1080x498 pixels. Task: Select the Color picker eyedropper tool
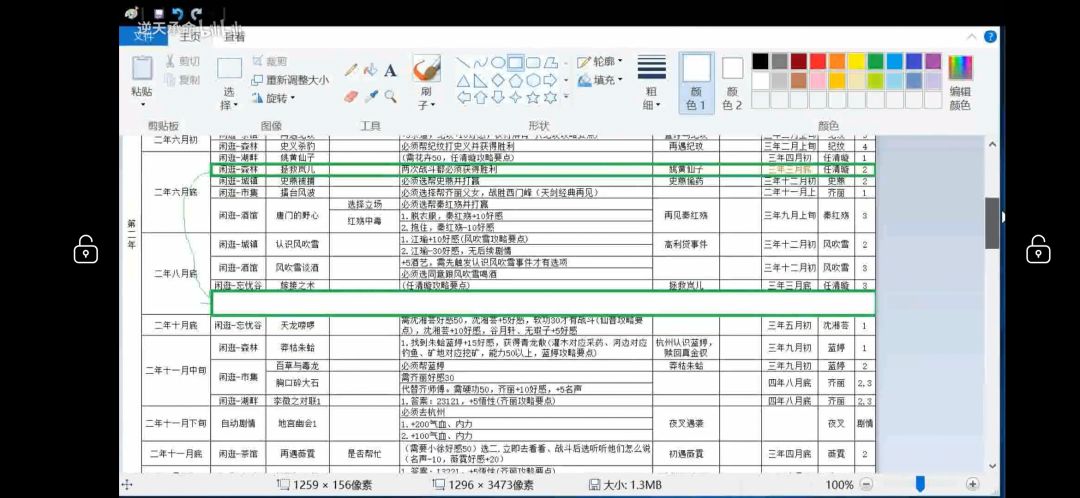371,96
